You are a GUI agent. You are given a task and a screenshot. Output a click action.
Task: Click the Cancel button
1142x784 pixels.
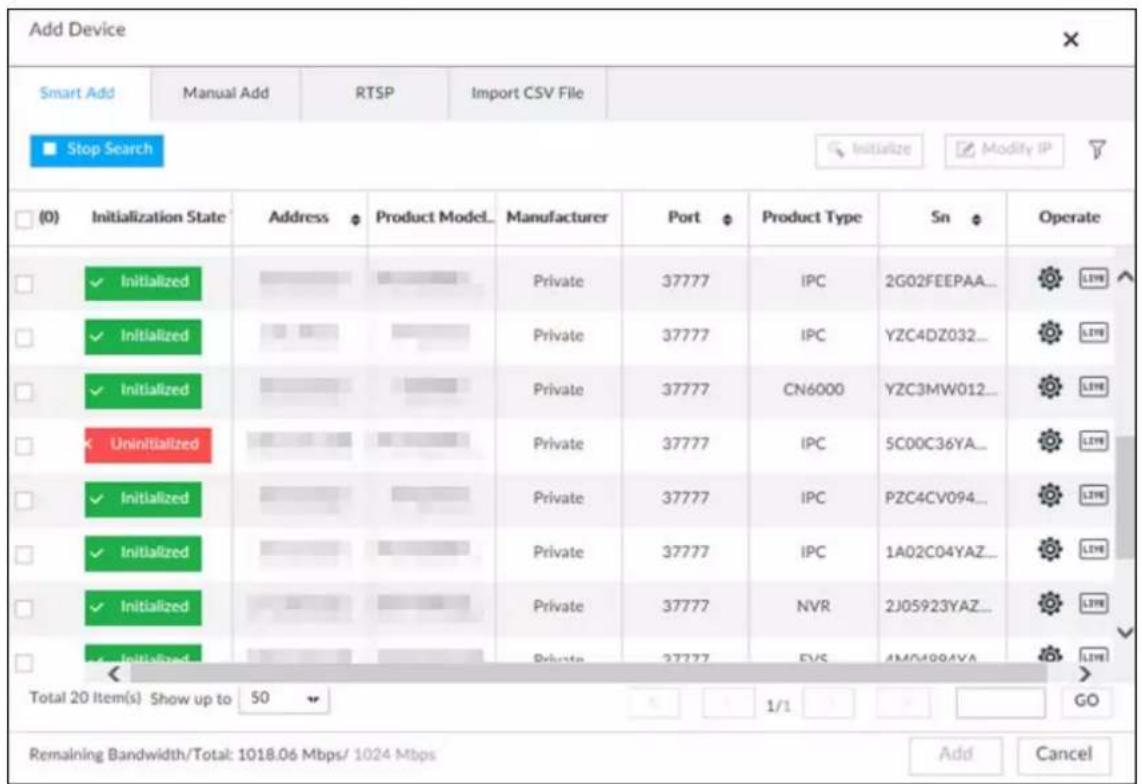click(1064, 754)
